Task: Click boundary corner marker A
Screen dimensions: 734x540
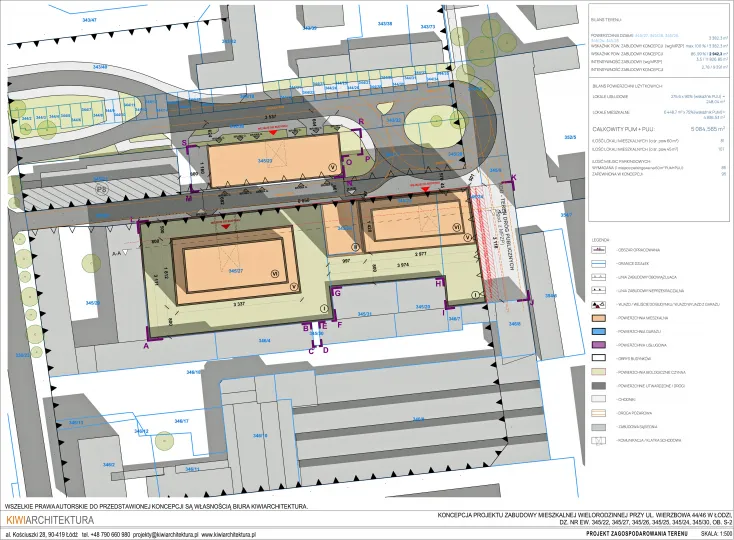Action: [x=147, y=345]
